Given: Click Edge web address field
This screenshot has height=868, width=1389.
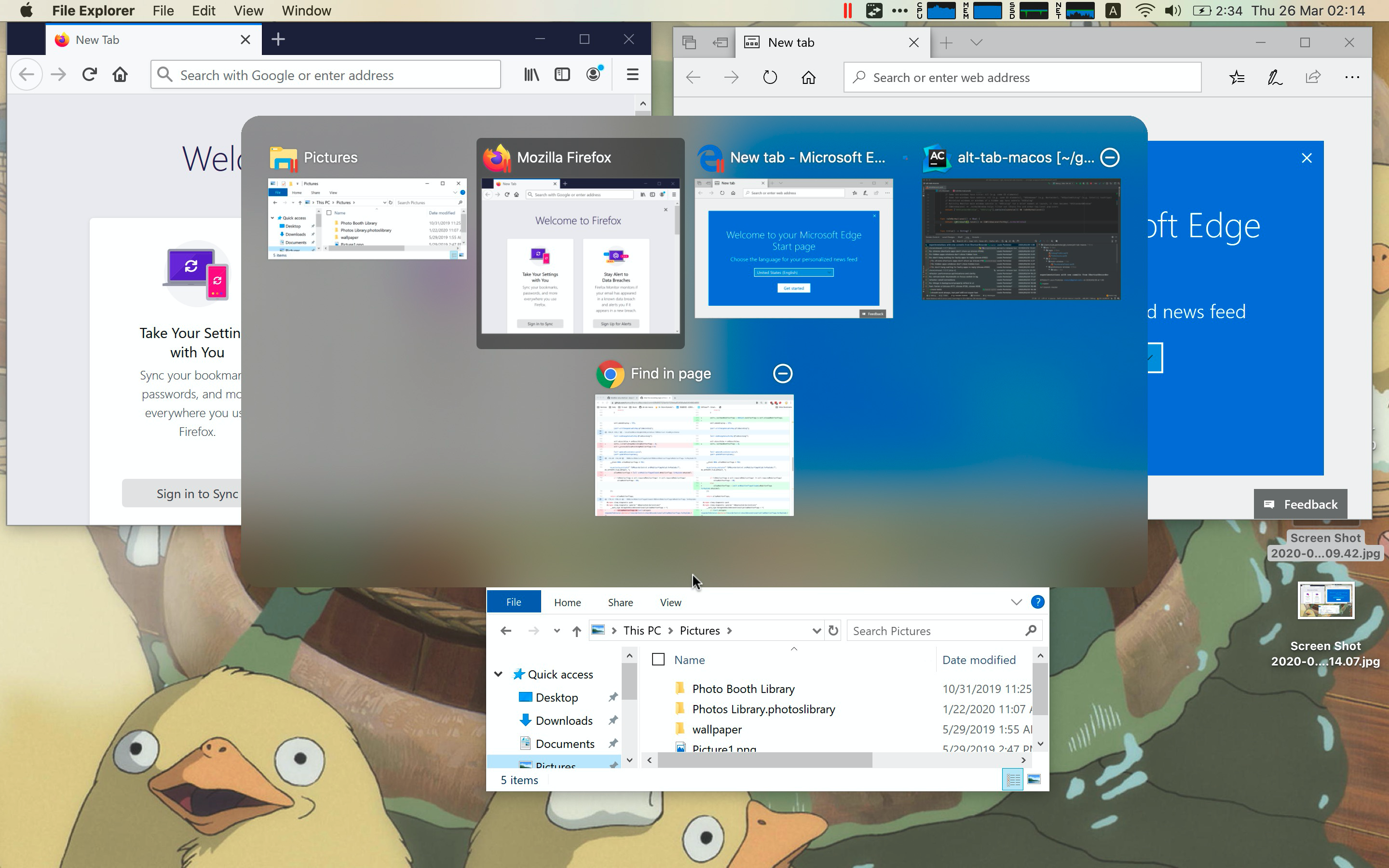Looking at the screenshot, I should [x=1022, y=78].
